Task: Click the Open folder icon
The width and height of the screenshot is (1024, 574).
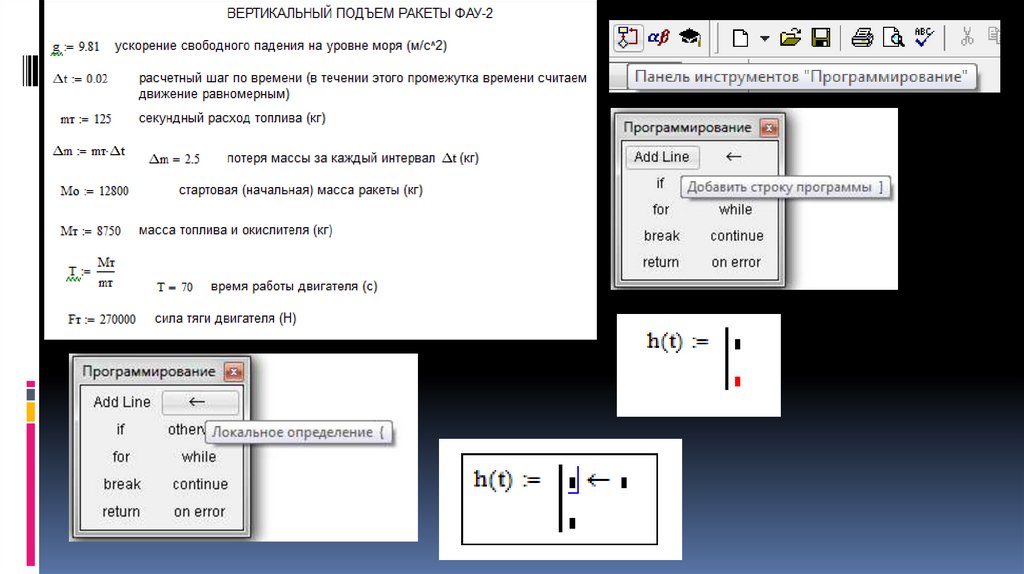Action: tap(791, 39)
